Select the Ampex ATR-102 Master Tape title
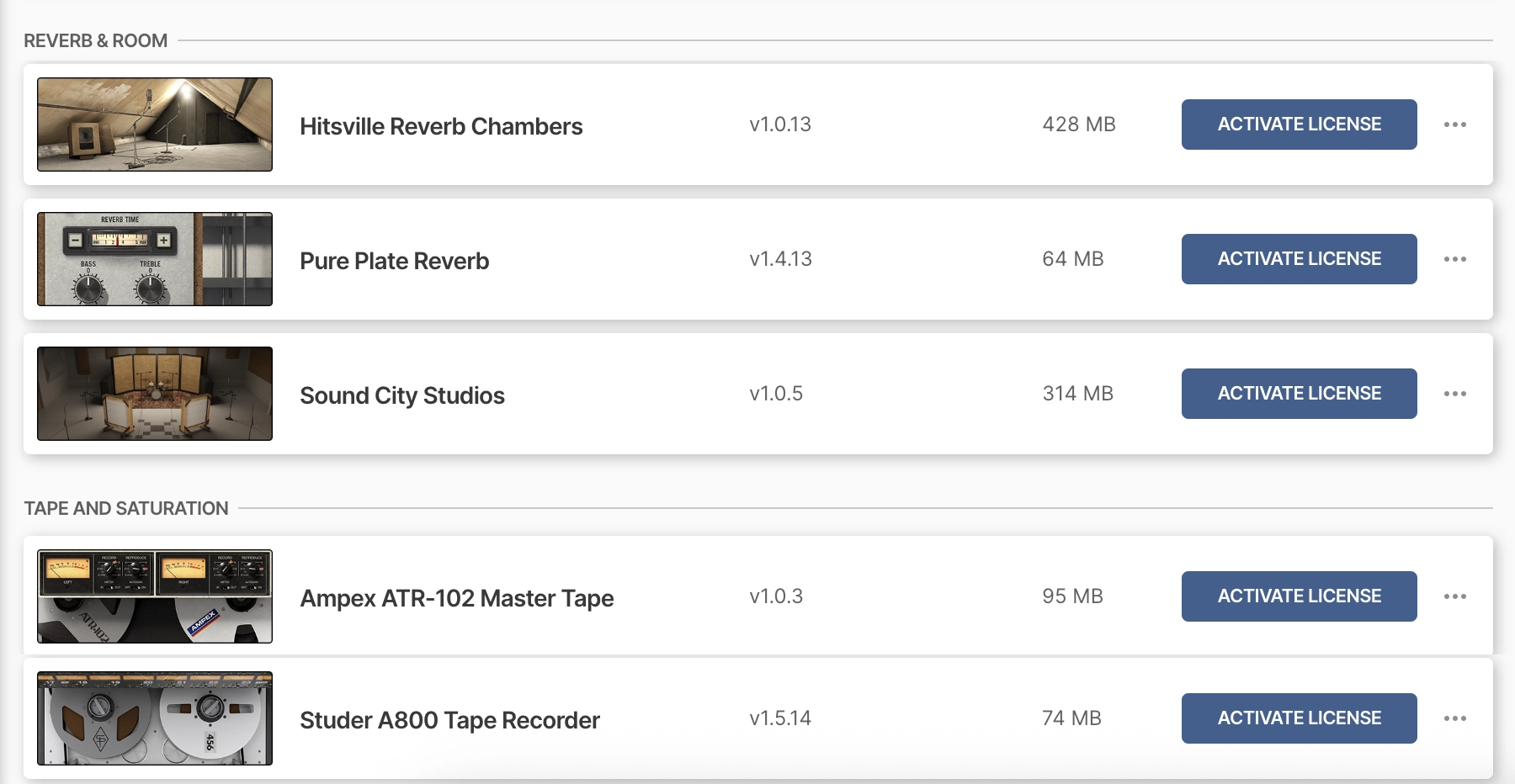The width and height of the screenshot is (1515, 784). pyautogui.click(x=457, y=598)
